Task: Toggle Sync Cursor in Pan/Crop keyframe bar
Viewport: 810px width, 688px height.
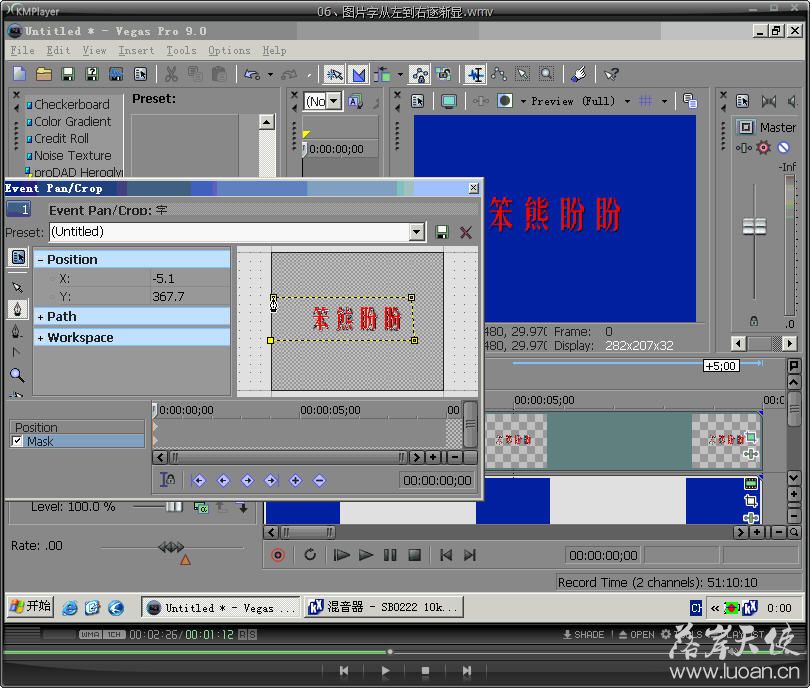Action: tap(167, 480)
